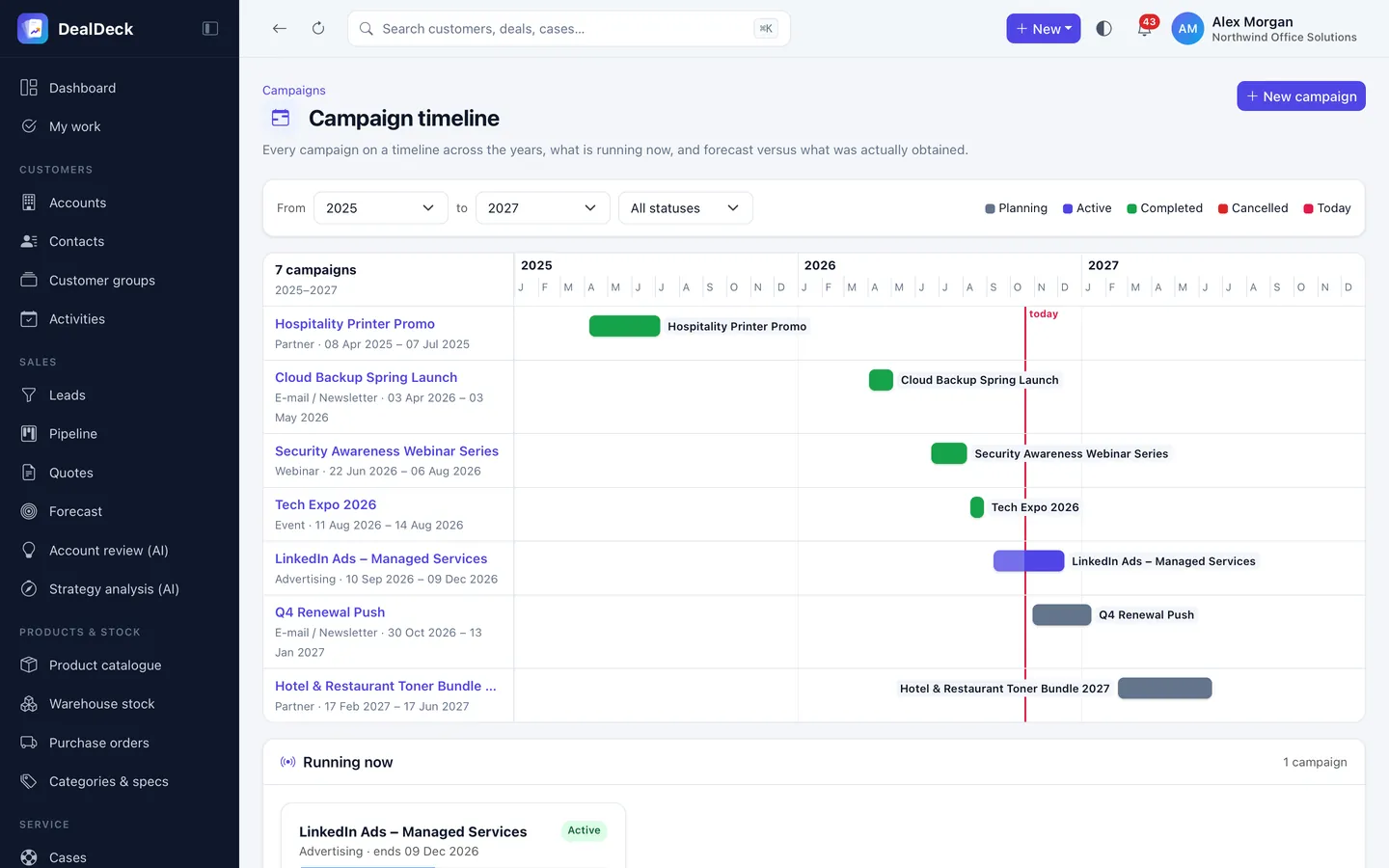Viewport: 1389px width, 868px height.
Task: Open the Q4 Renewal Push campaign link
Action: click(330, 612)
